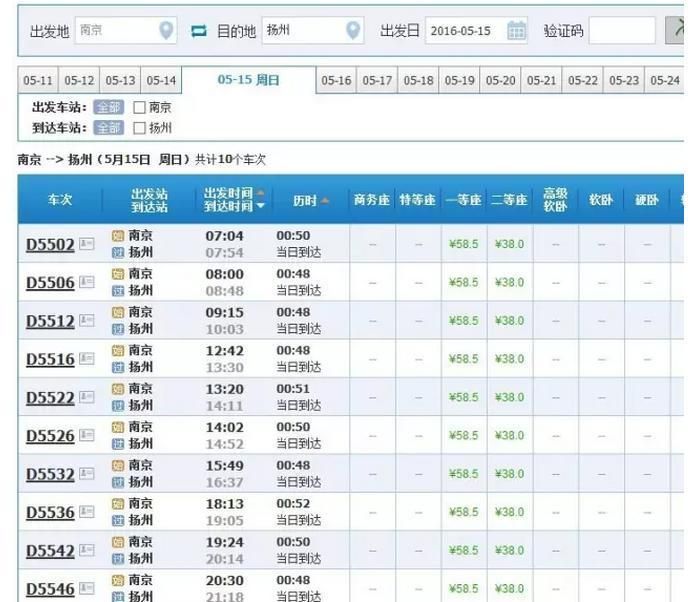This screenshot has height=602, width=700.
Task: Switch to the 05-16 date tab
Action: coord(336,81)
